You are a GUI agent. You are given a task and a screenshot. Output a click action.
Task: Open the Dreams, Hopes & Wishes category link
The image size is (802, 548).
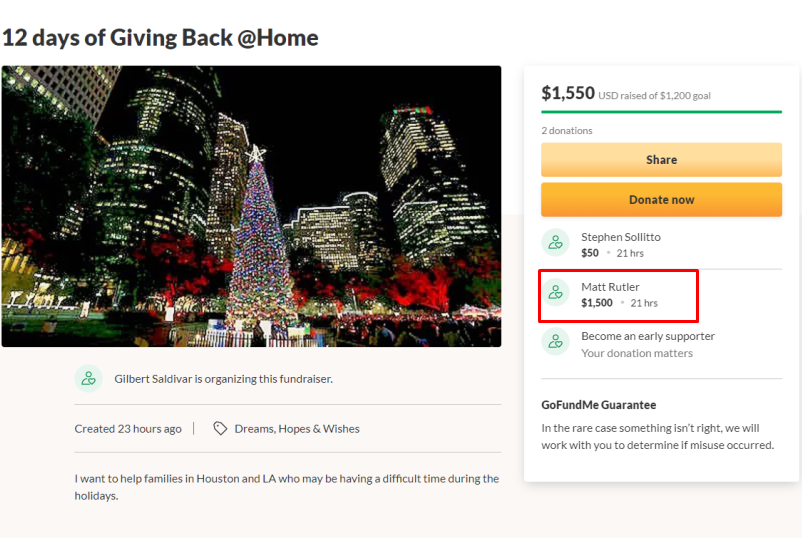(x=297, y=429)
